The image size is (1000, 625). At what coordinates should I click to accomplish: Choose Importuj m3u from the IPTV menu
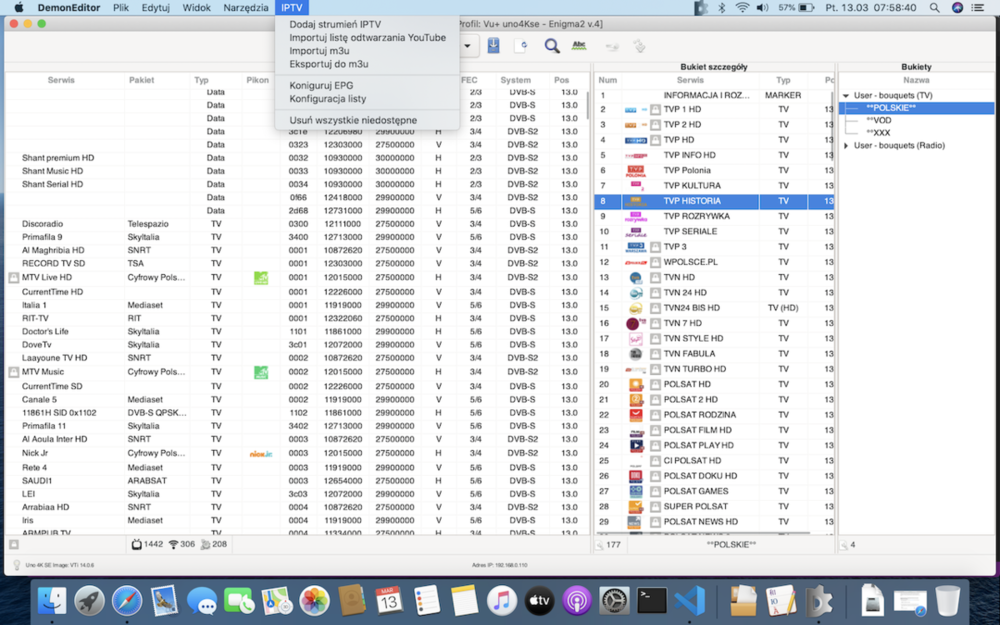[319, 51]
